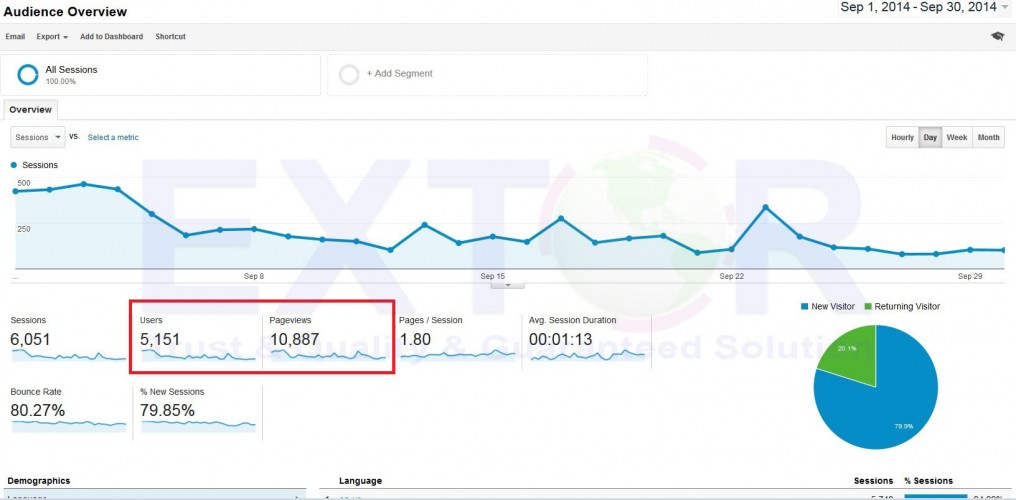Image resolution: width=1016 pixels, height=500 pixels.
Task: Click the Sessions metric sparkline
Action: click(68, 355)
